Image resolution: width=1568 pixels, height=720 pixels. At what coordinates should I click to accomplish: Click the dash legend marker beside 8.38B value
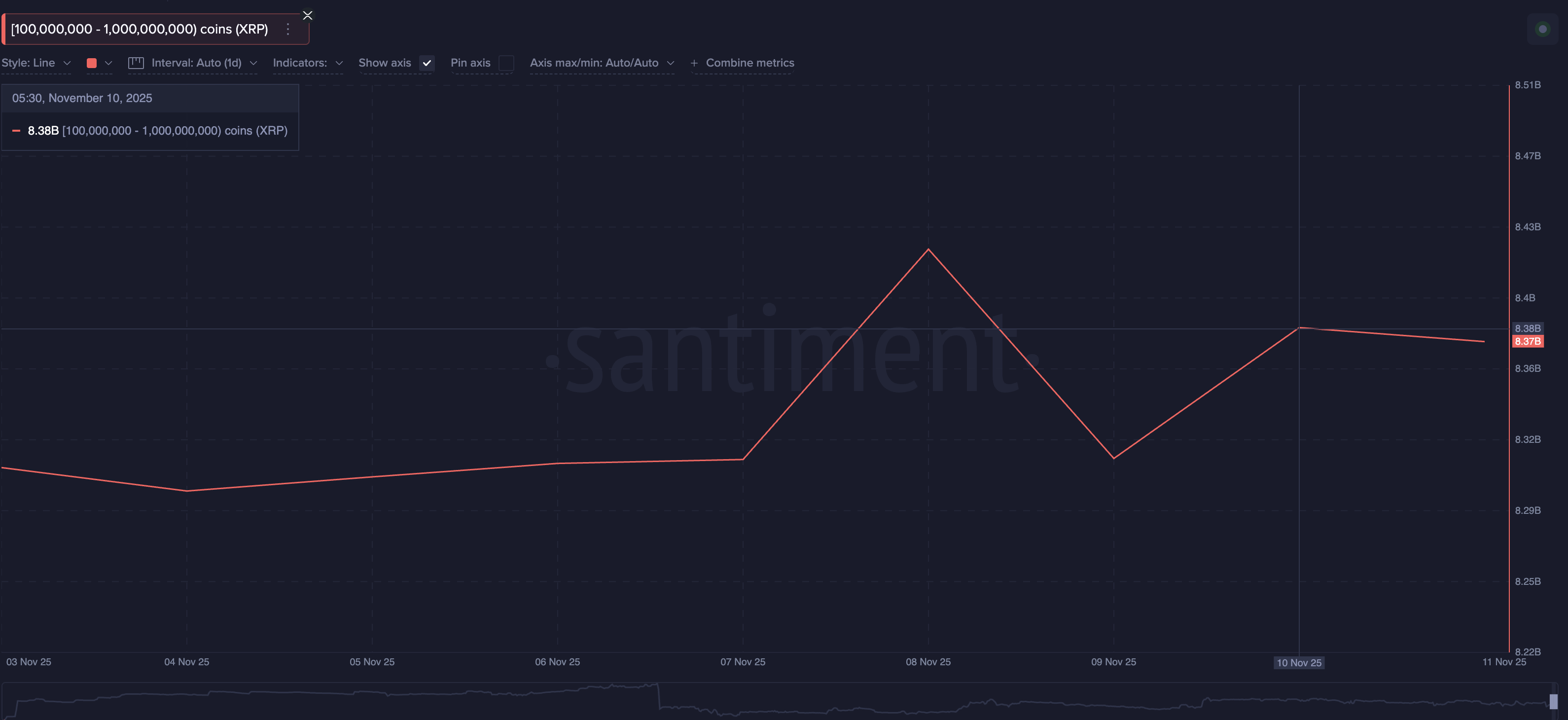17,130
